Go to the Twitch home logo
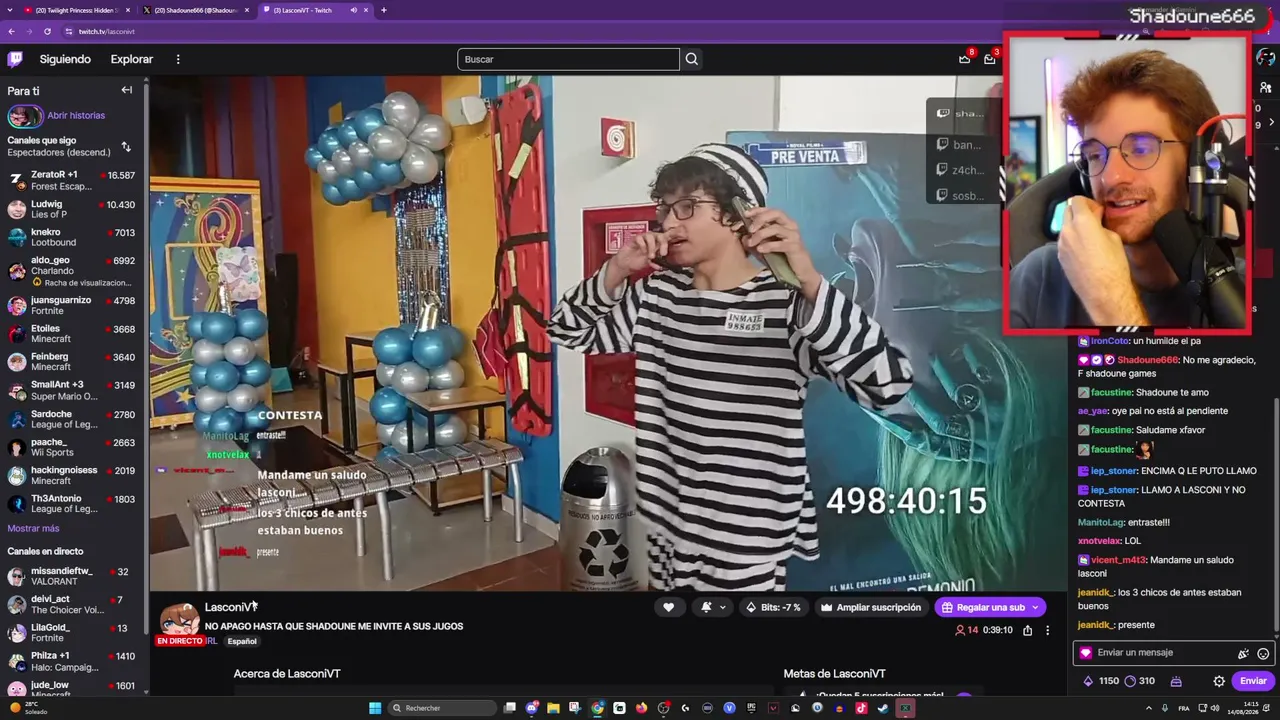The width and height of the screenshot is (1280, 720). coord(15,59)
